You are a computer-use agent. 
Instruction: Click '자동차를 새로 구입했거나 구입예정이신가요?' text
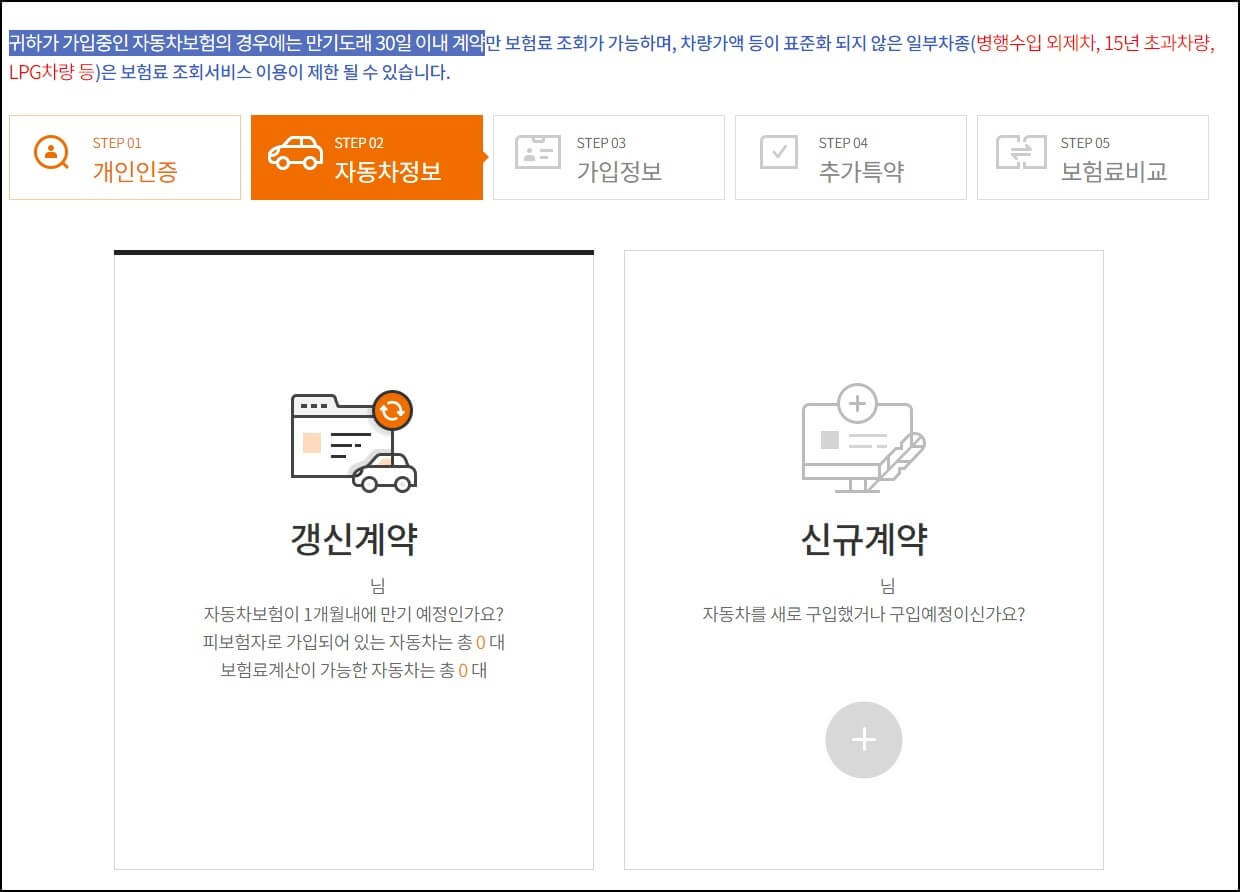(x=863, y=614)
